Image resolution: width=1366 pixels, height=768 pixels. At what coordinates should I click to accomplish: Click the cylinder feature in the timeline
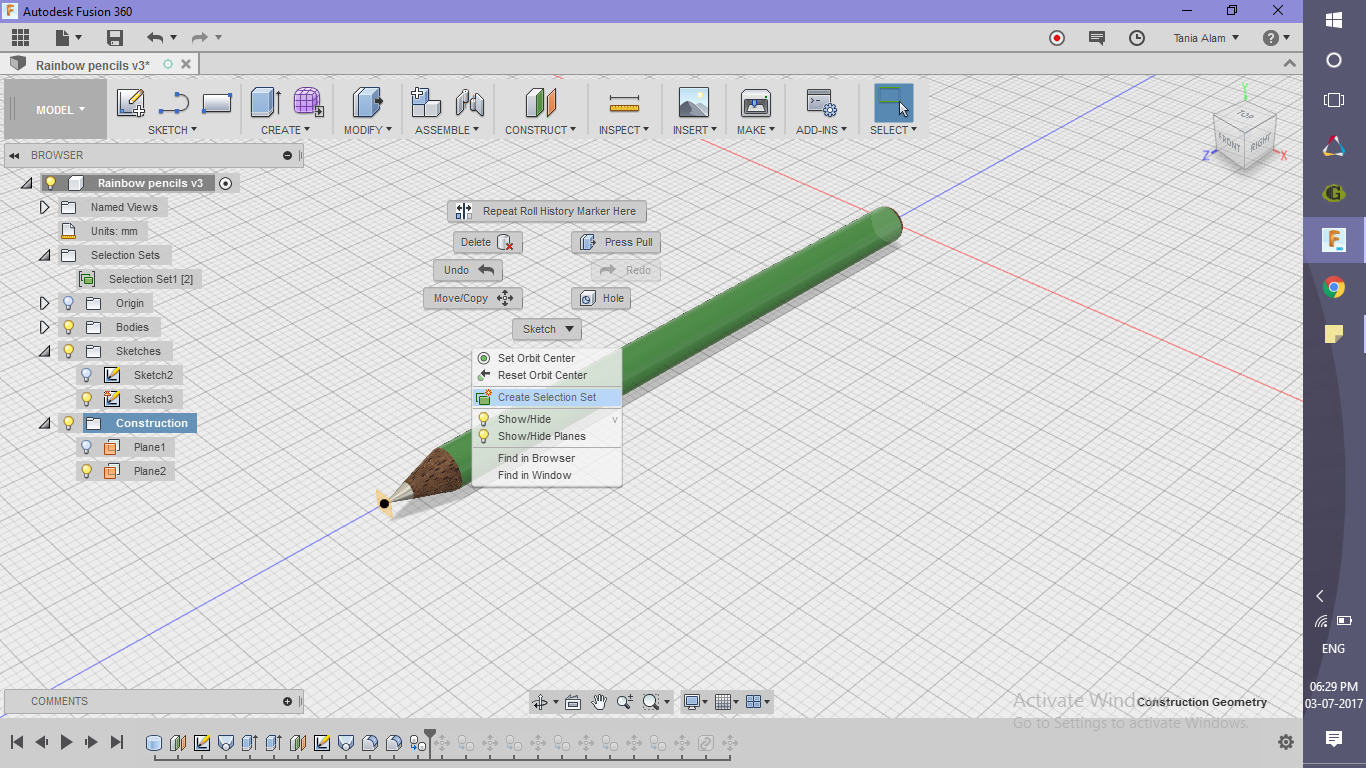[x=154, y=743]
